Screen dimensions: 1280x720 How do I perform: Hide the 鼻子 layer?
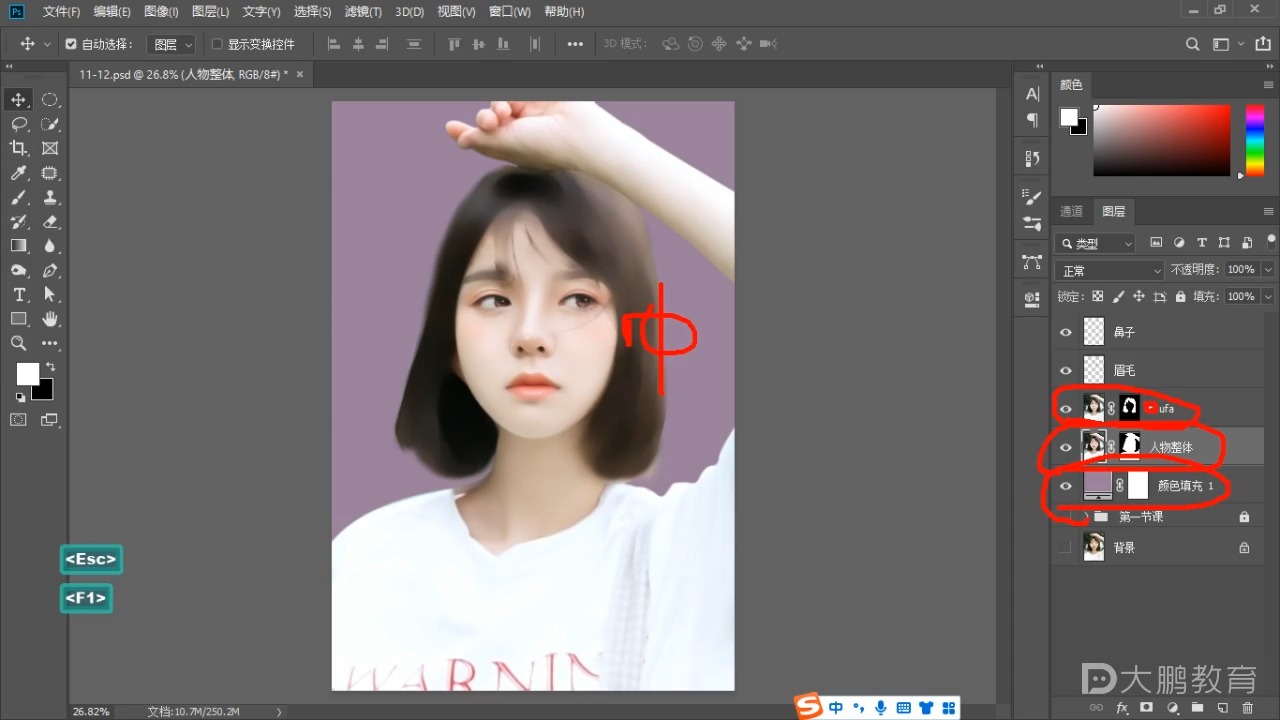tap(1065, 332)
